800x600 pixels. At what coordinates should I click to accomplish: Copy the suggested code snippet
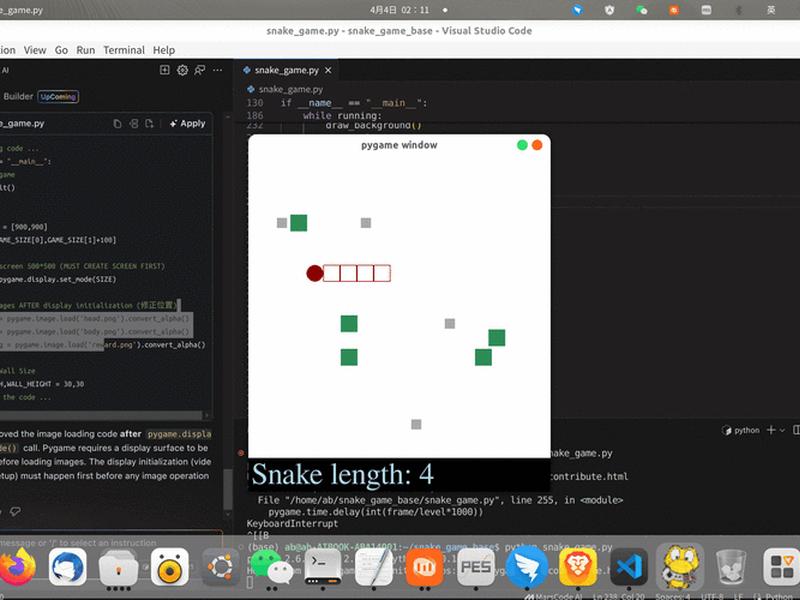click(117, 123)
